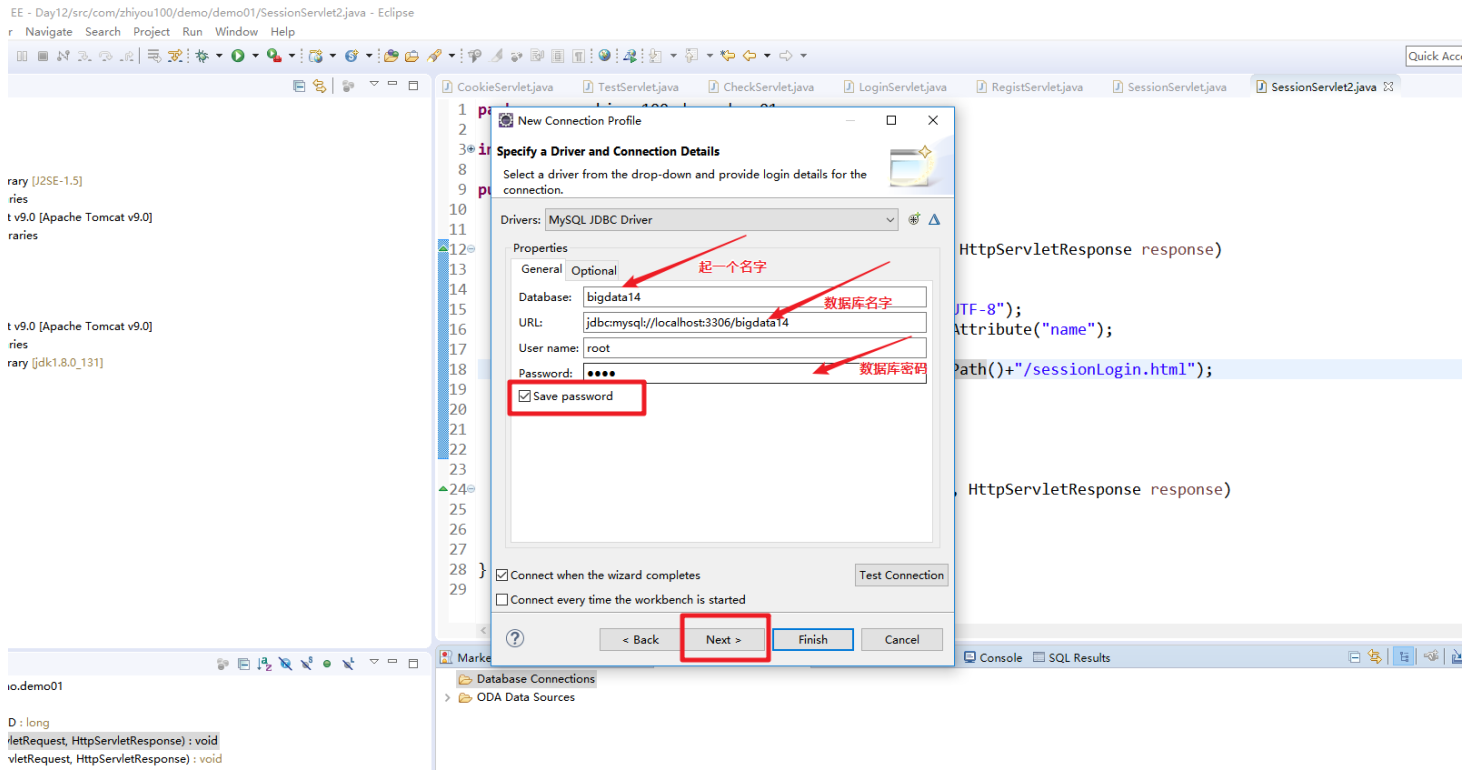
Task: Click Hide Static Members icon in Outline view
Action: [x=307, y=663]
